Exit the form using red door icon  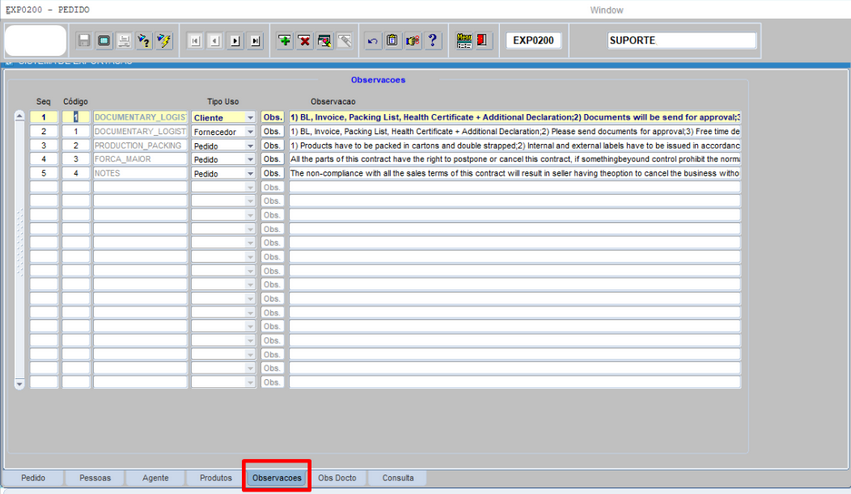click(x=483, y=41)
